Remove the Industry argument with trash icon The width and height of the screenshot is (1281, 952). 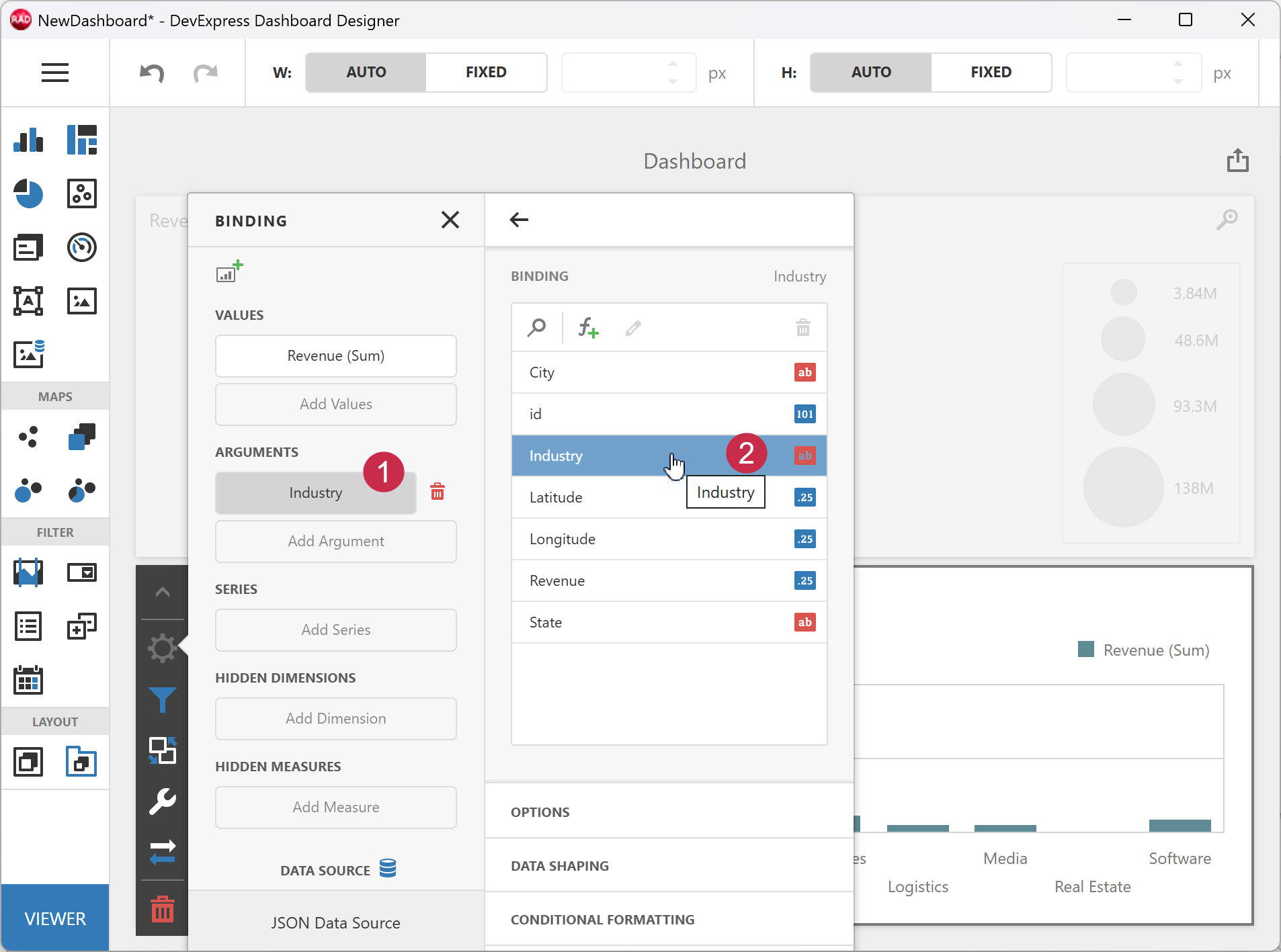pyautogui.click(x=438, y=492)
